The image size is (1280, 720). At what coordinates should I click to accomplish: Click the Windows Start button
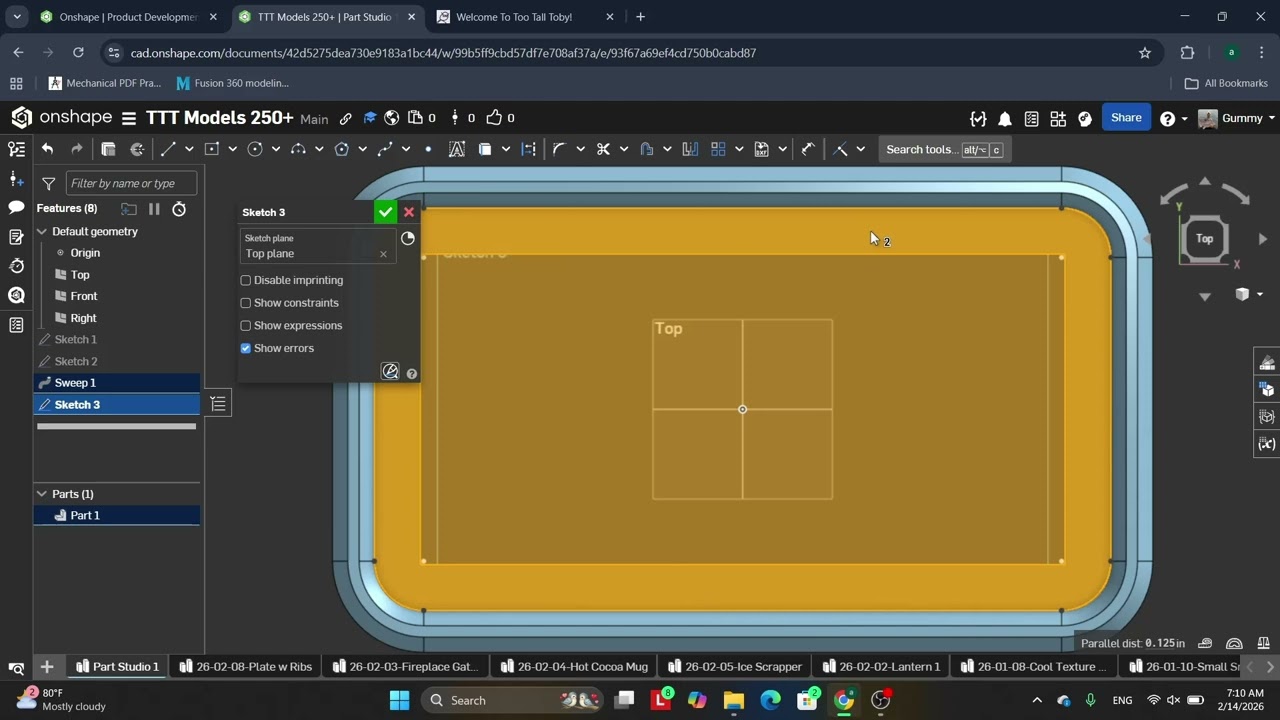[x=399, y=700]
